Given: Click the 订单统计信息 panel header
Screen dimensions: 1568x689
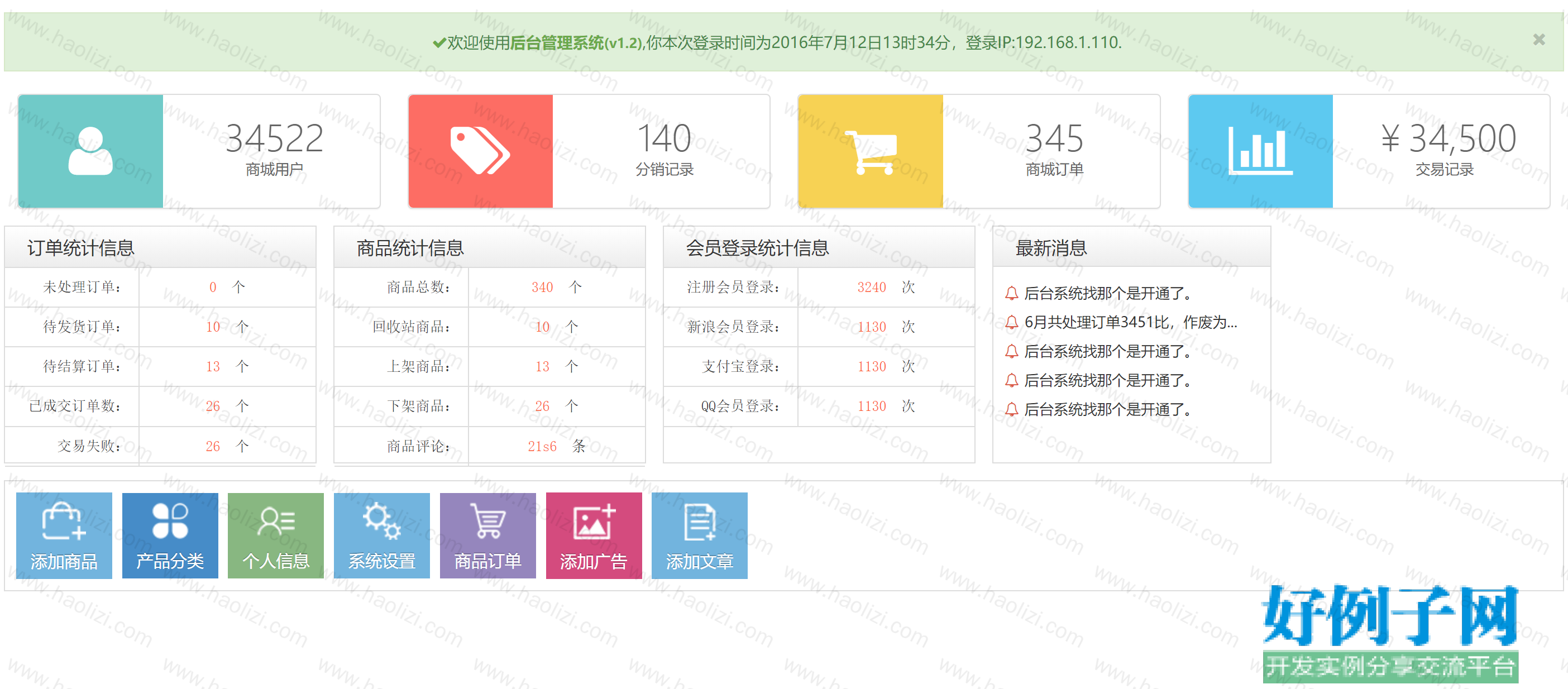Looking at the screenshot, I should point(160,248).
